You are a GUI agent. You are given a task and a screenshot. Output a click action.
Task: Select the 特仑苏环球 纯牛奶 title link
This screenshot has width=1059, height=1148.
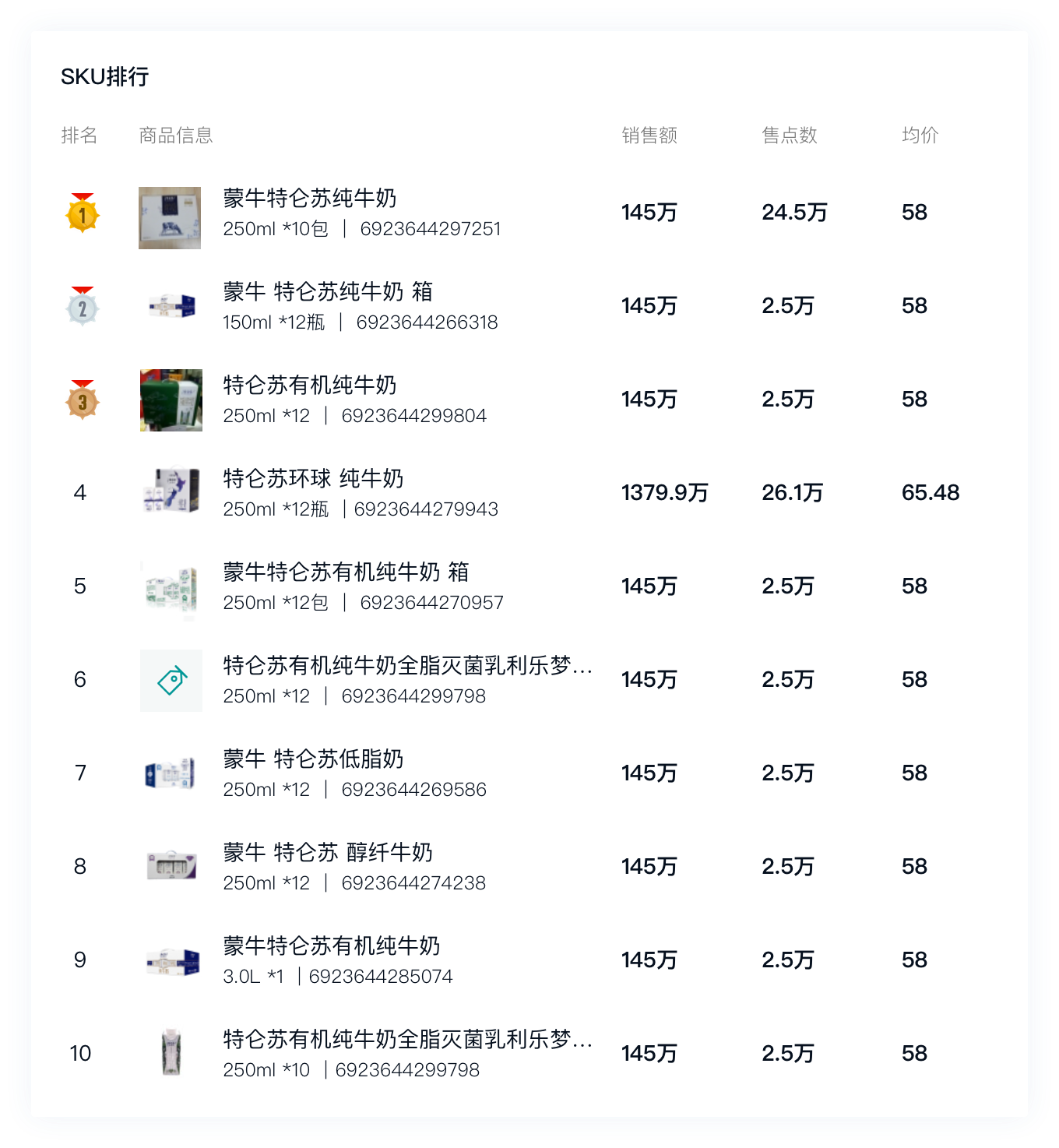[x=313, y=479]
